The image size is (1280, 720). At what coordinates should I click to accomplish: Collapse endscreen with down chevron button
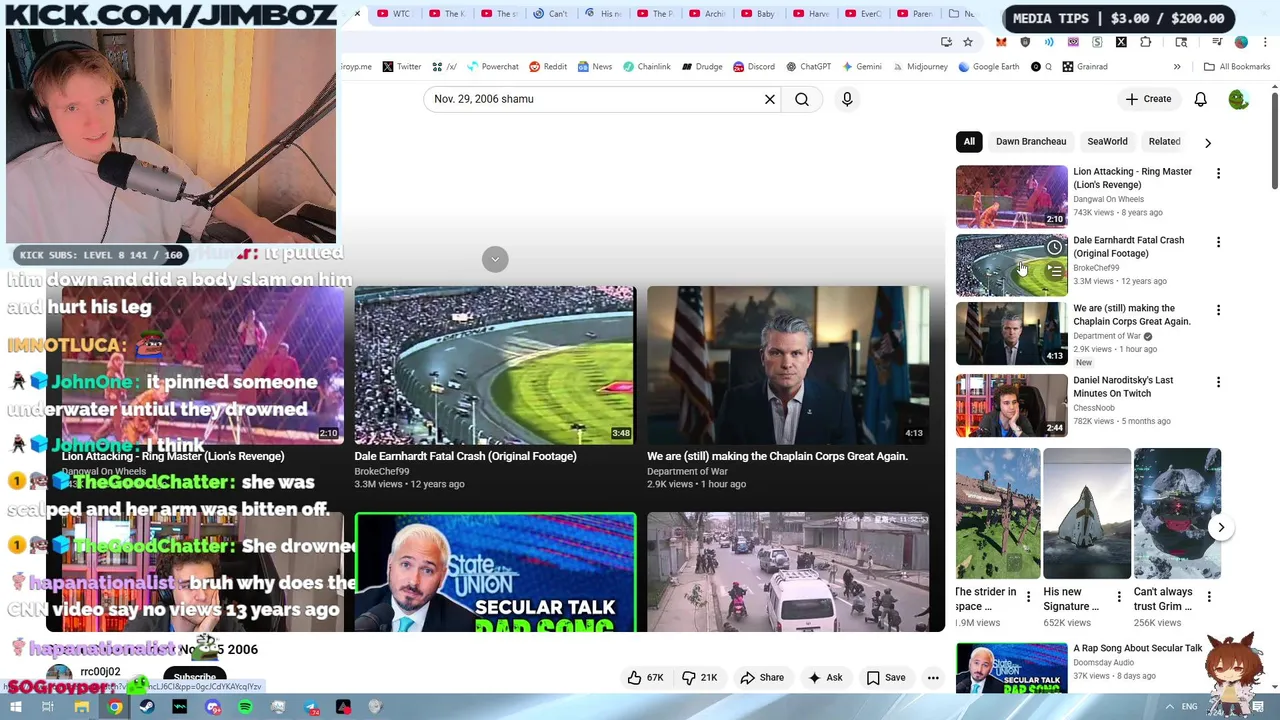495,259
